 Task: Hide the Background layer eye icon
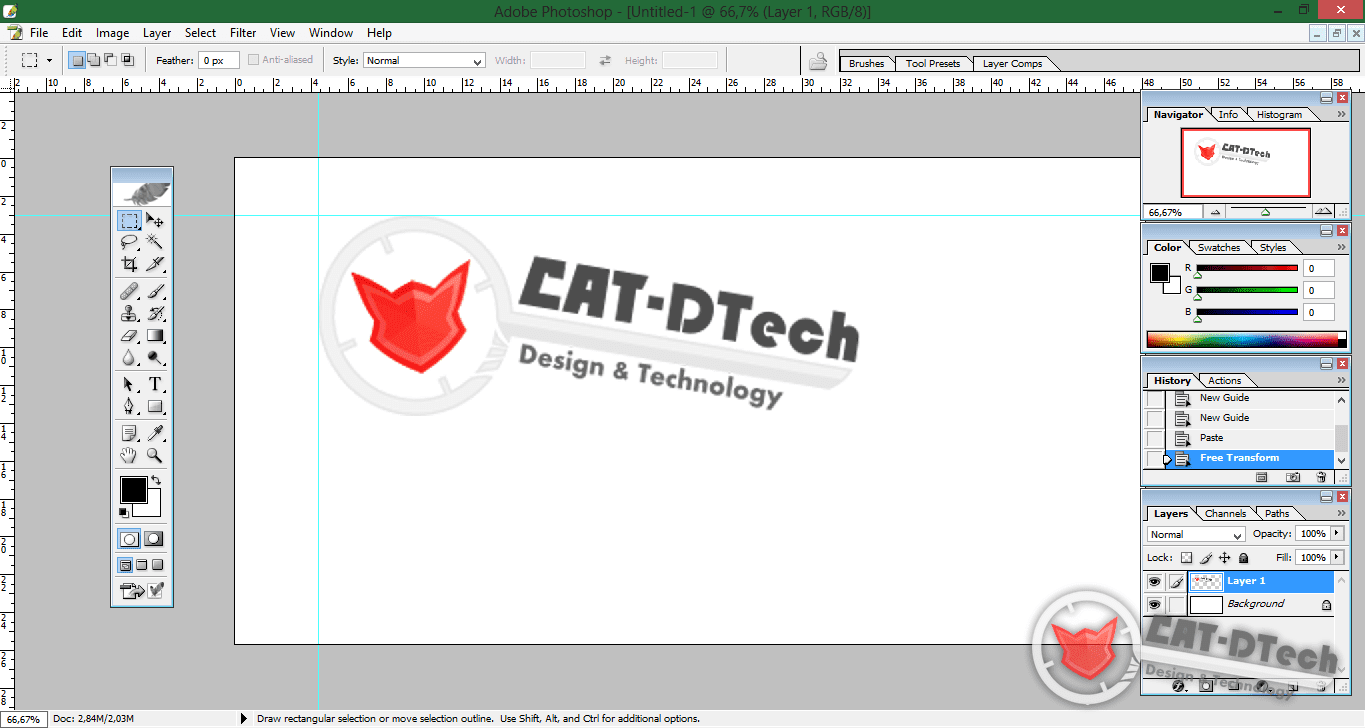(x=1154, y=605)
